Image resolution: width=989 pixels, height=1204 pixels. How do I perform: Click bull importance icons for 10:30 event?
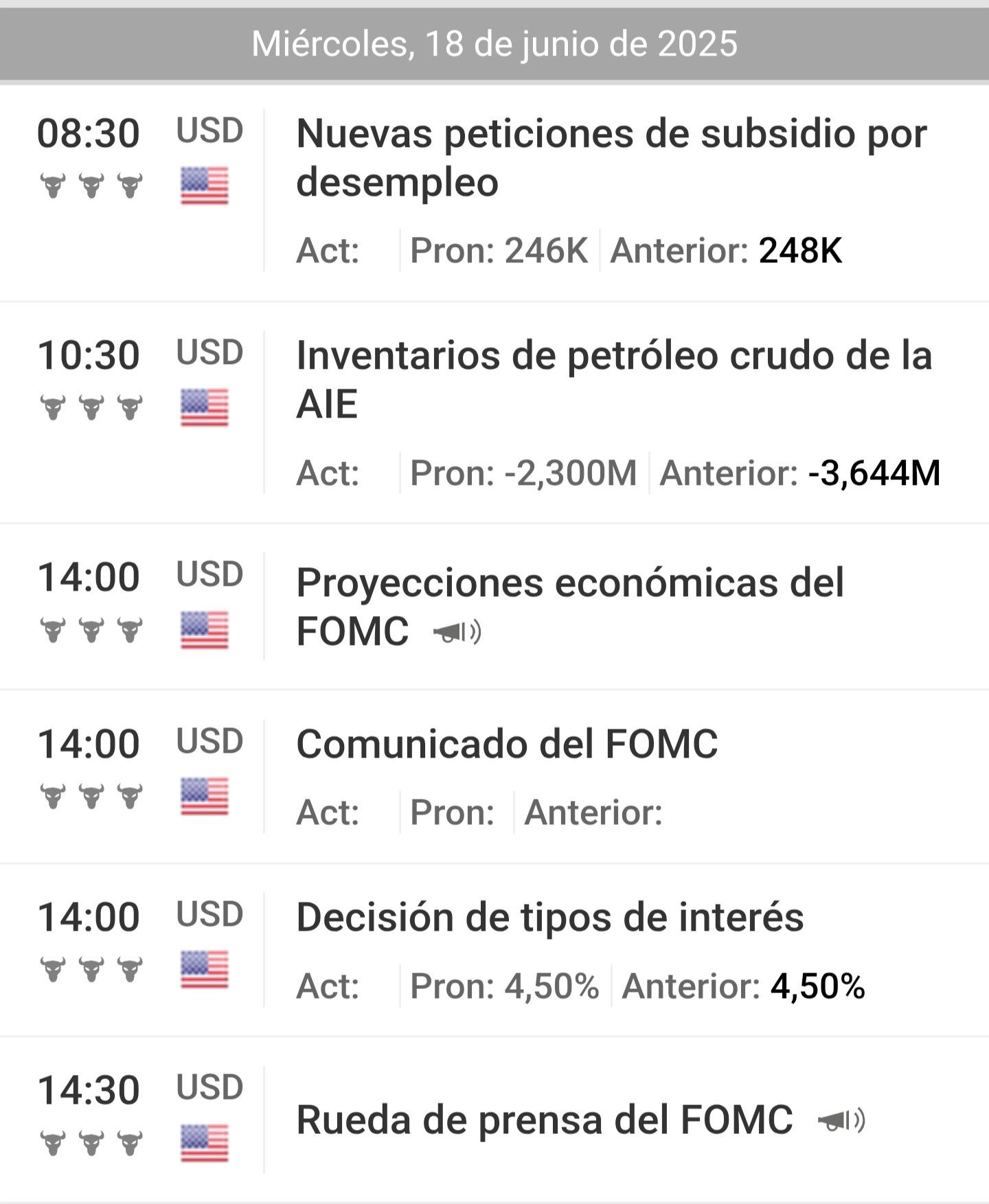pyautogui.click(x=91, y=408)
